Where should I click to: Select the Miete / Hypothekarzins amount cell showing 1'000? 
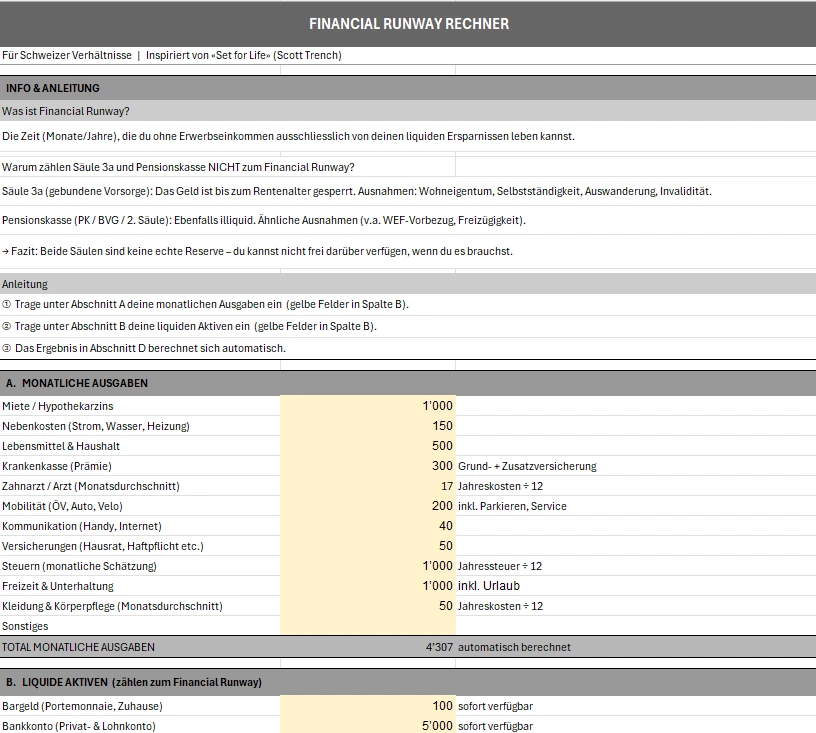[x=368, y=406]
